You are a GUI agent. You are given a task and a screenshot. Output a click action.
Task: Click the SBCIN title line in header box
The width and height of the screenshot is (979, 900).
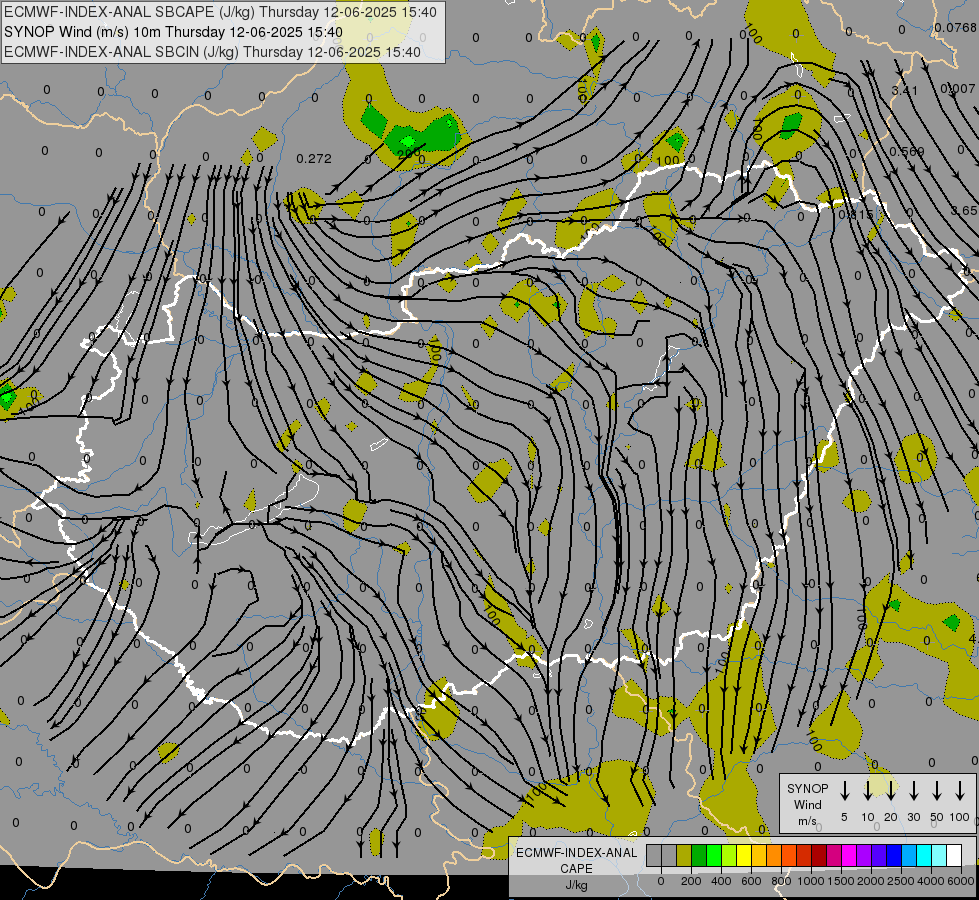(x=212, y=52)
